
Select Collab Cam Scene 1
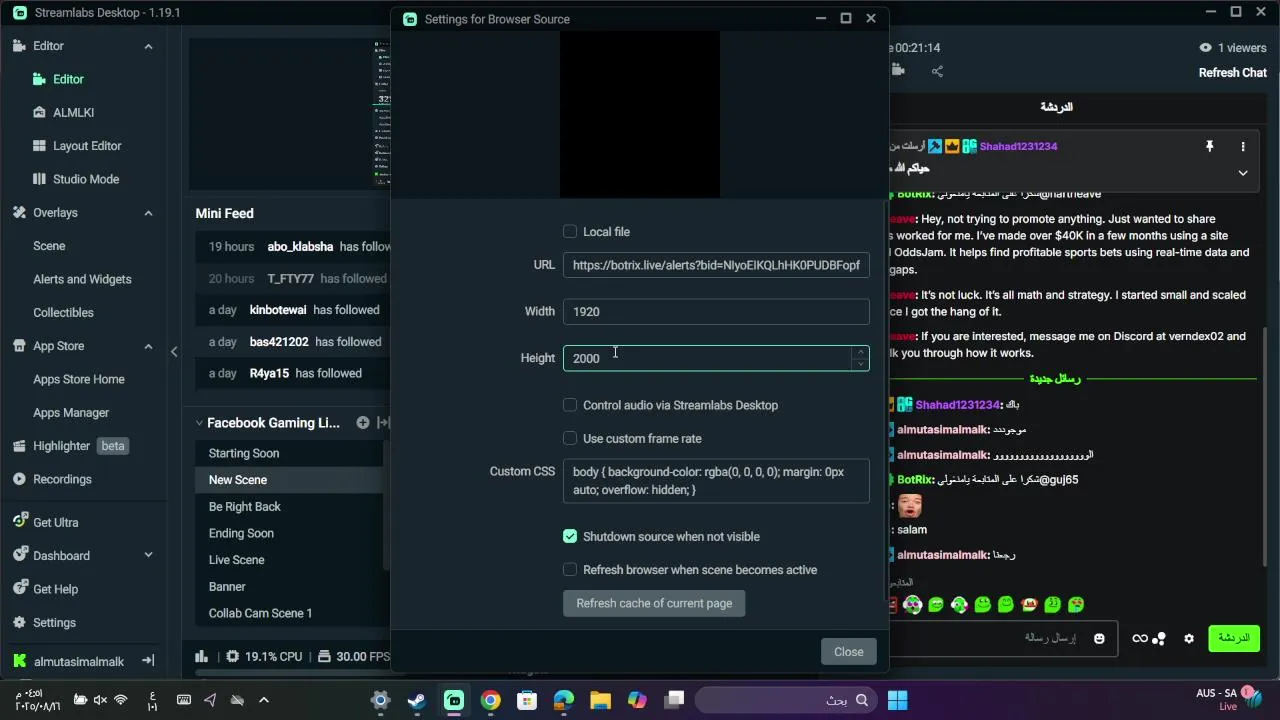pyautogui.click(x=260, y=614)
